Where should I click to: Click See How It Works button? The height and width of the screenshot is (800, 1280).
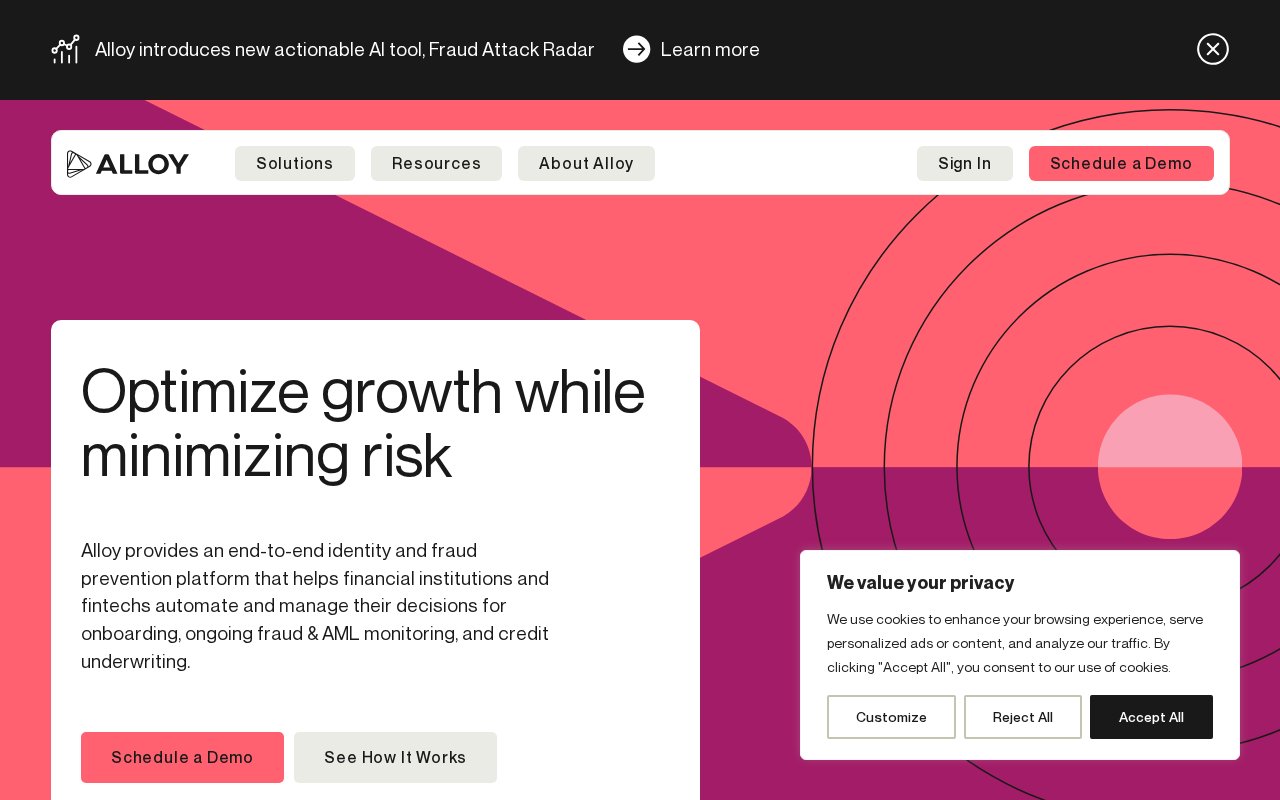[x=395, y=757]
